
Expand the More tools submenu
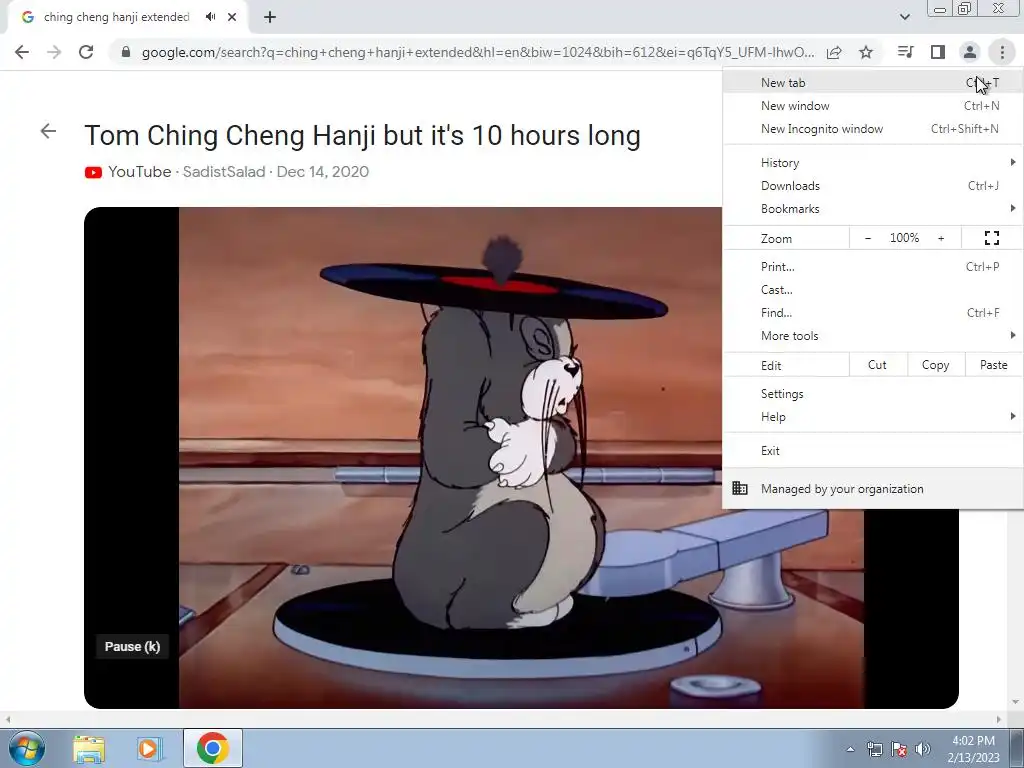click(872, 335)
